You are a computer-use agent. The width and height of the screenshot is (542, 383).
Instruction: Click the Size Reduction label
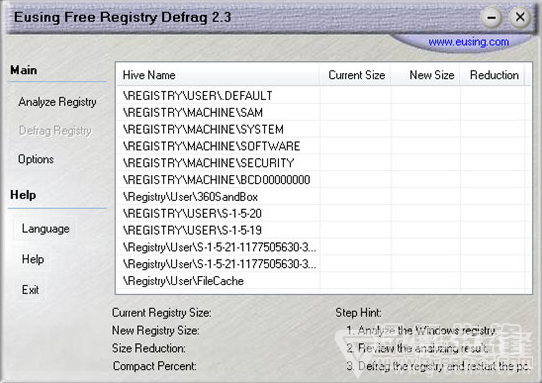(149, 348)
